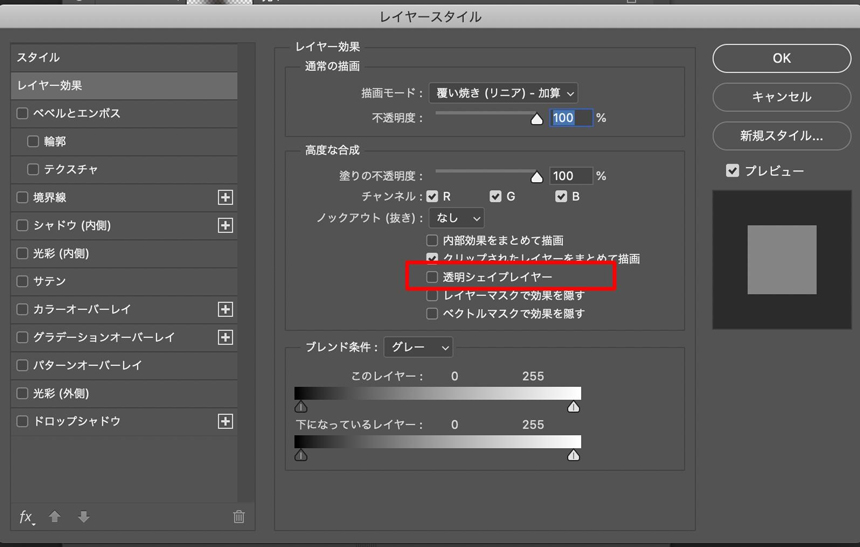860x547 pixels.
Task: Enable the サテン checkbox
Action: point(22,281)
